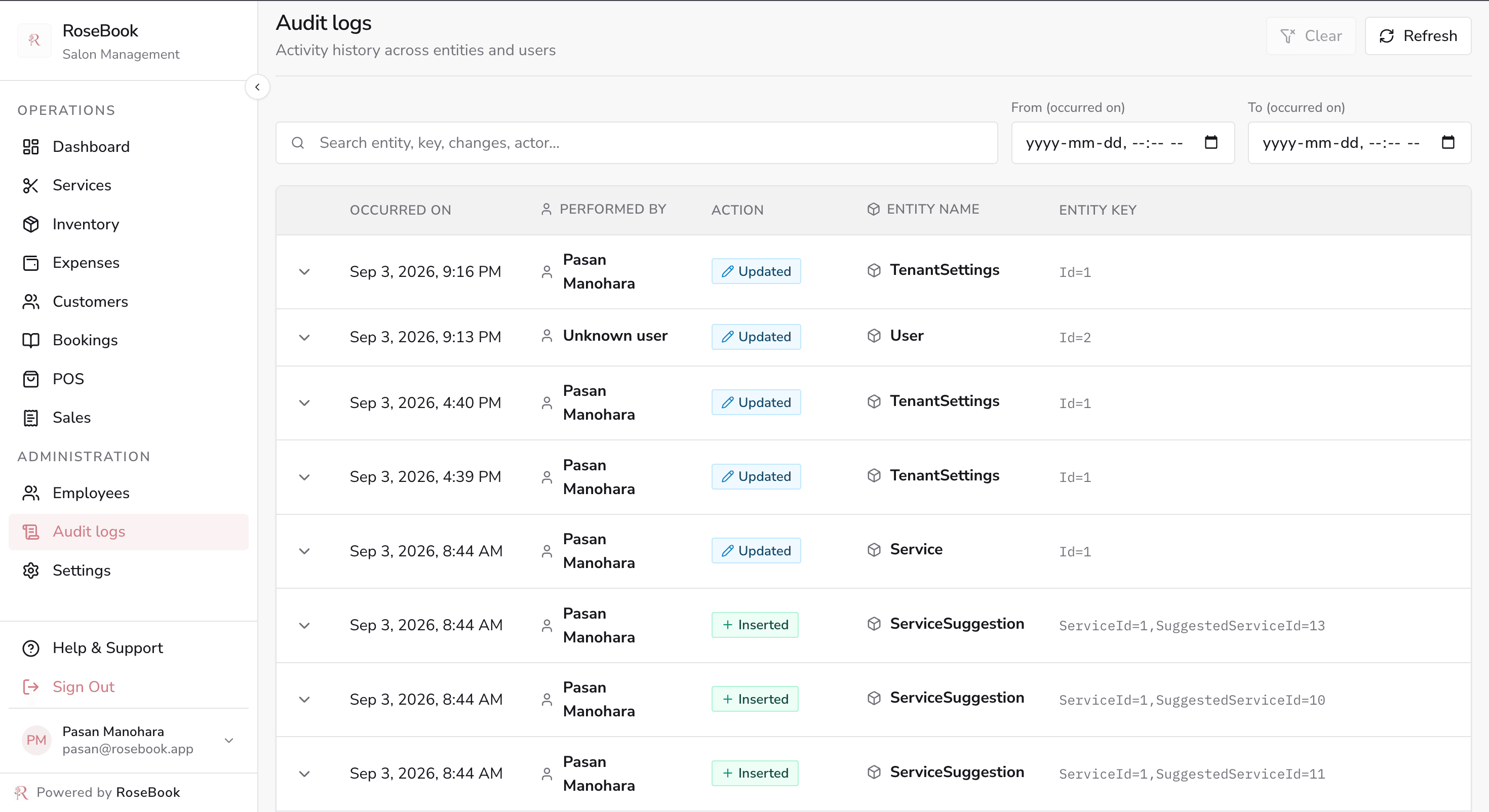Click the Service entity name cell

(916, 550)
